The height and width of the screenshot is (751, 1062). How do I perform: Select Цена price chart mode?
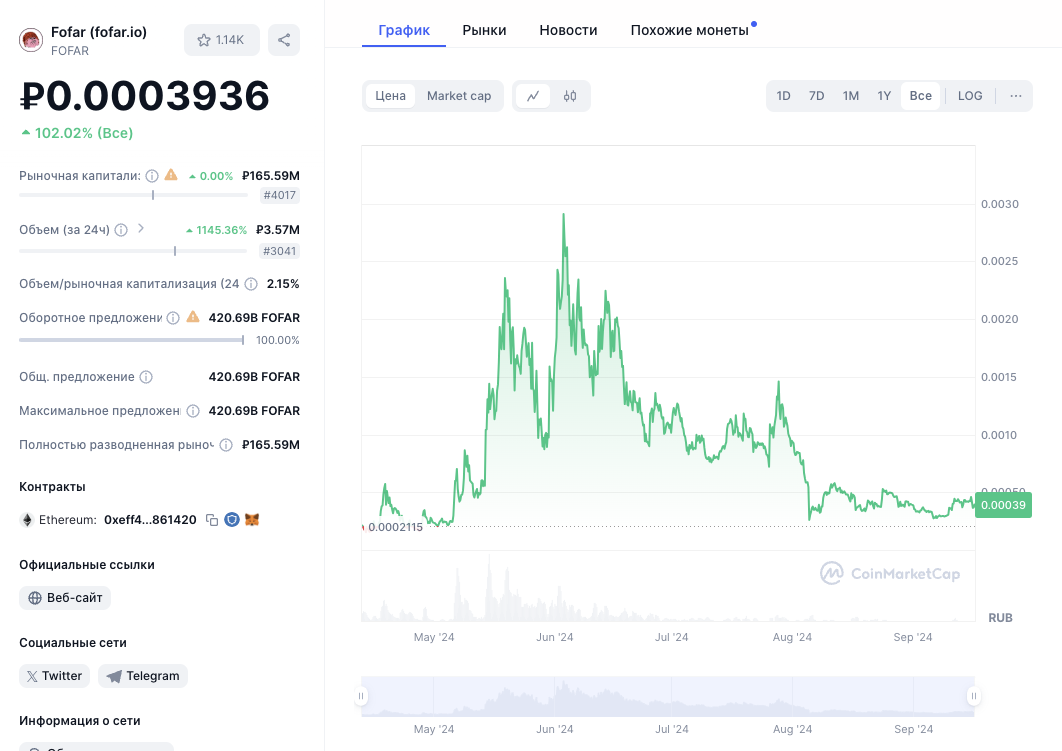point(390,96)
